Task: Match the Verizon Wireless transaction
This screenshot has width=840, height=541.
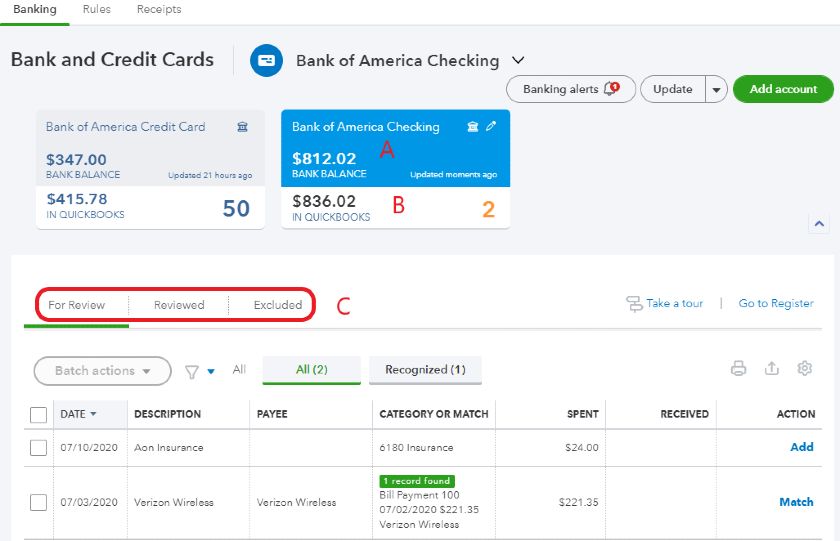Action: point(796,502)
